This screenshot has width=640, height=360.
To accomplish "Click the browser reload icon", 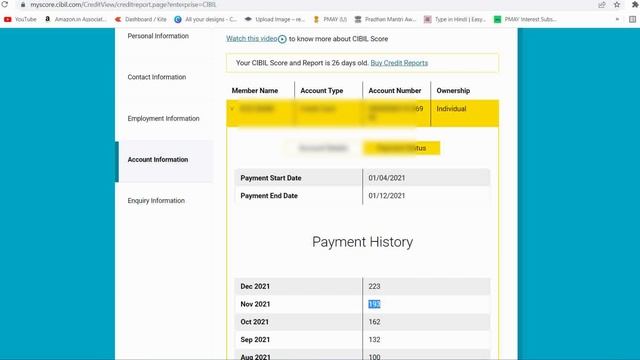I will (x=5, y=4).
